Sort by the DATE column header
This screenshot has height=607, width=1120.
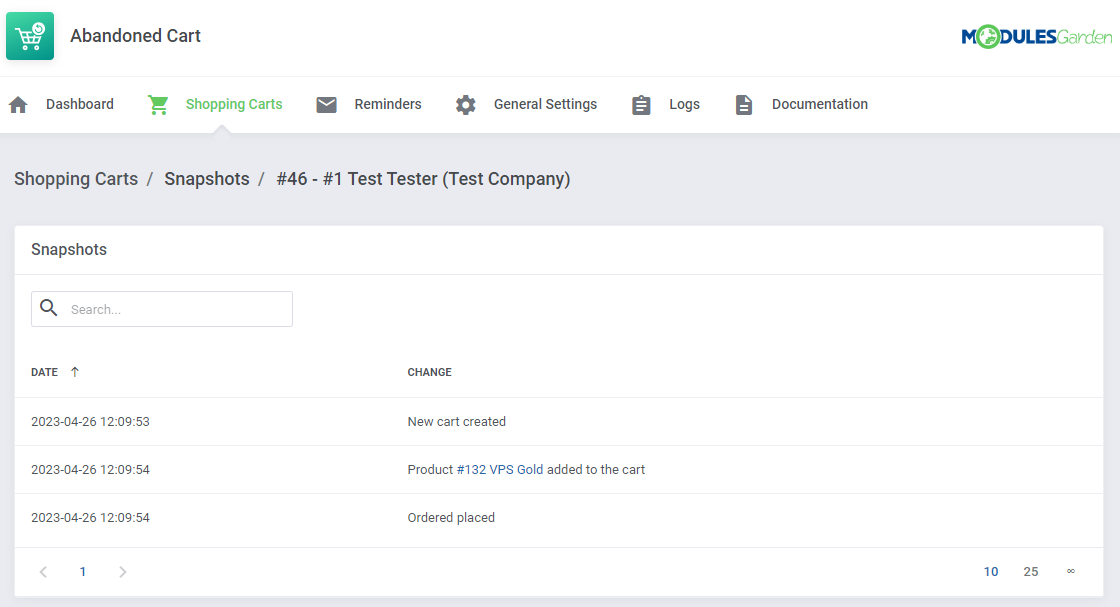click(x=44, y=372)
